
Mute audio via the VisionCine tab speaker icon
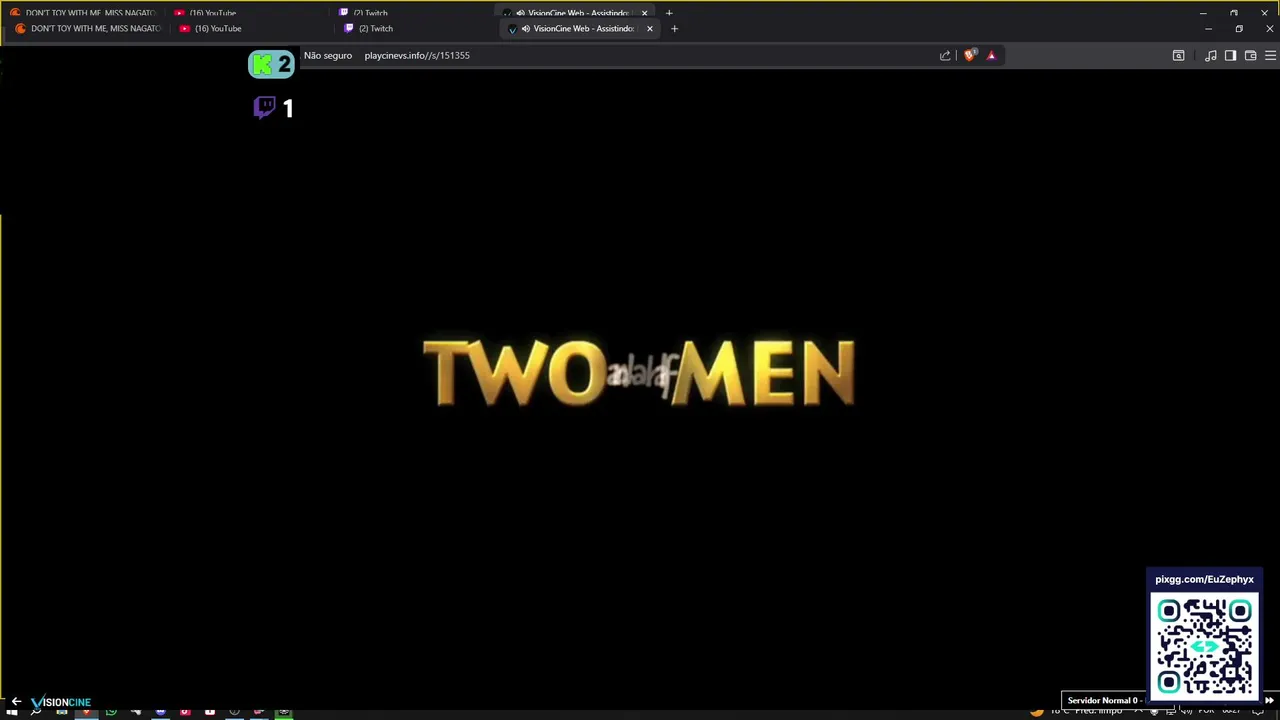[525, 28]
